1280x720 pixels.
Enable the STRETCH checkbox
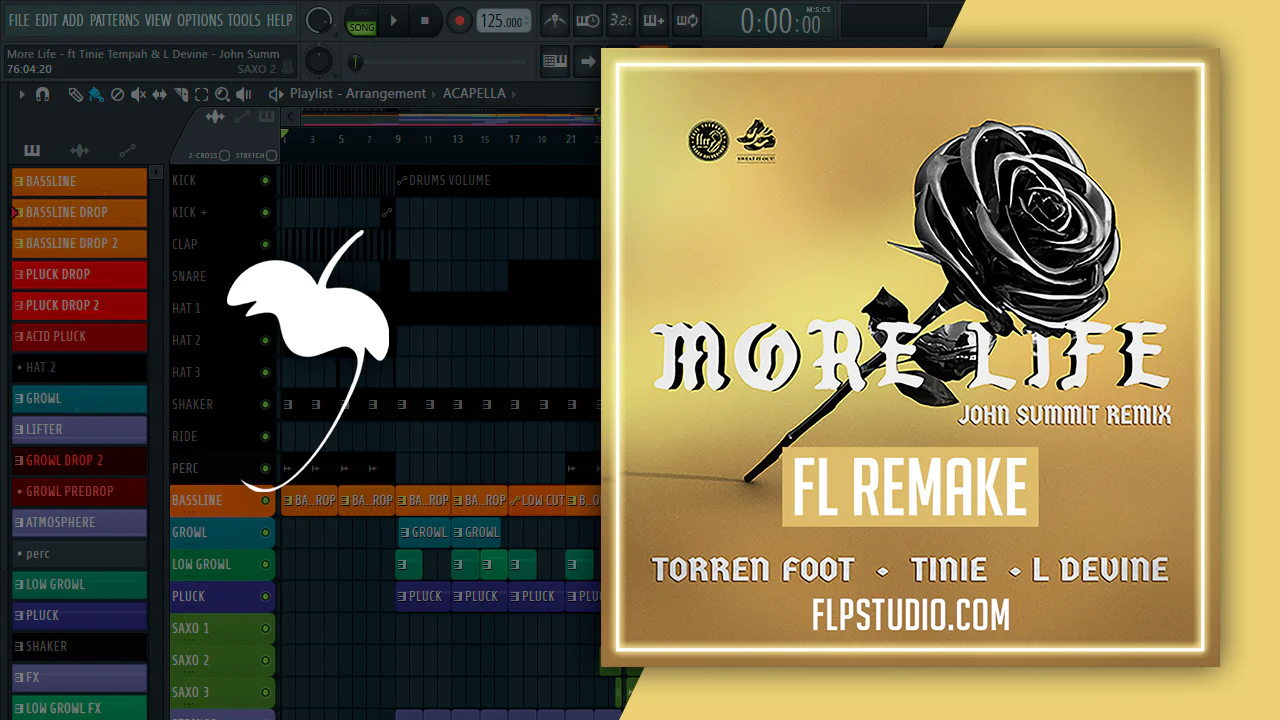coord(271,155)
